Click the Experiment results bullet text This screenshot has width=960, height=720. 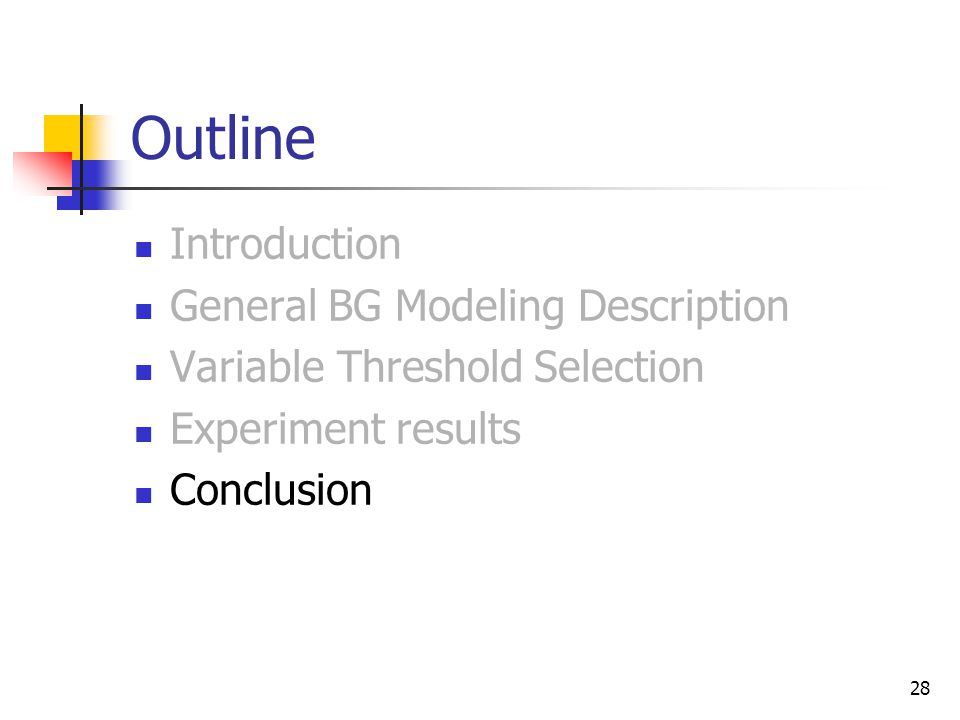click(x=345, y=430)
